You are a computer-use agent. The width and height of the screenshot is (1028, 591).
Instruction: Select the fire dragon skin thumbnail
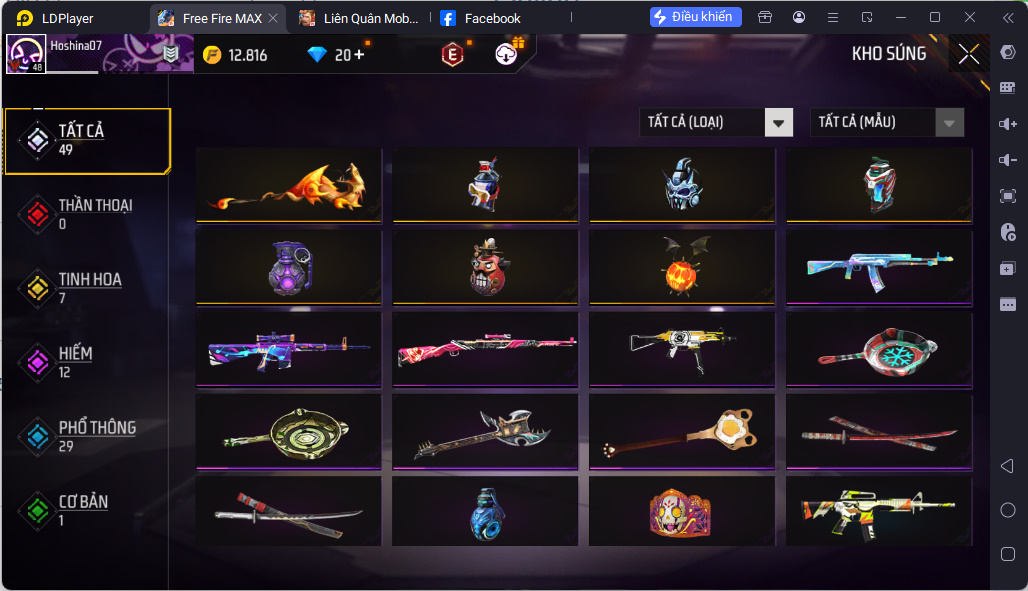289,185
